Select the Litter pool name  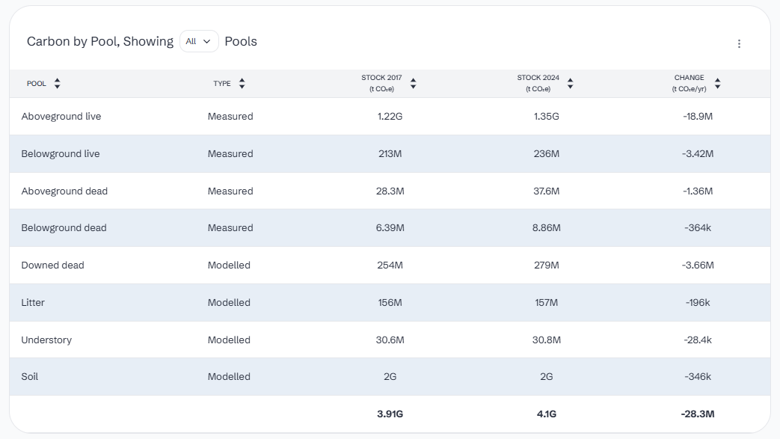coord(33,302)
